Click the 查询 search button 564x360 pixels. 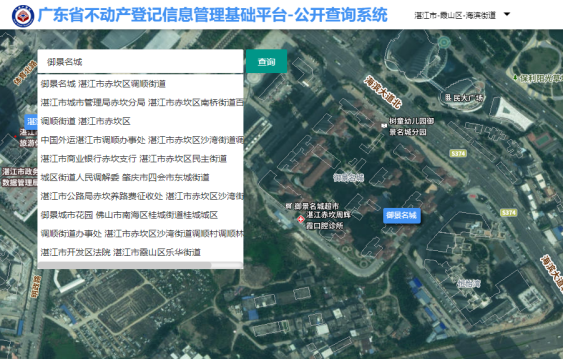(x=267, y=61)
